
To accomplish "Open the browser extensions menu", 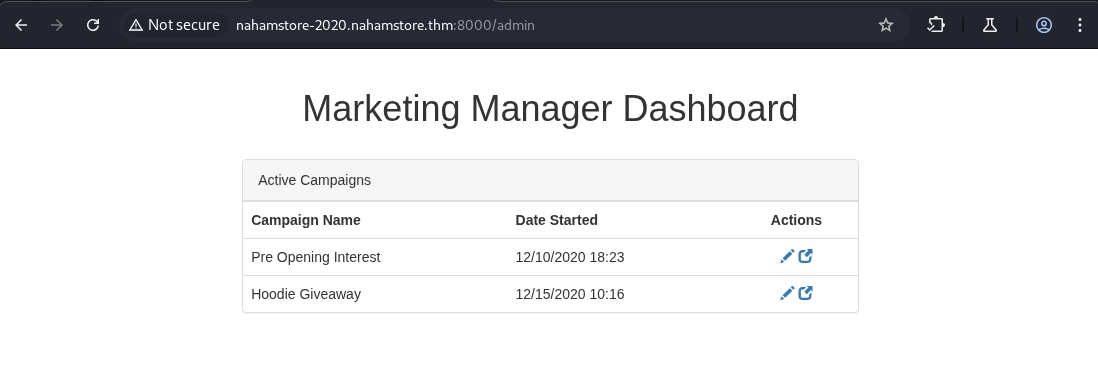I will point(936,25).
